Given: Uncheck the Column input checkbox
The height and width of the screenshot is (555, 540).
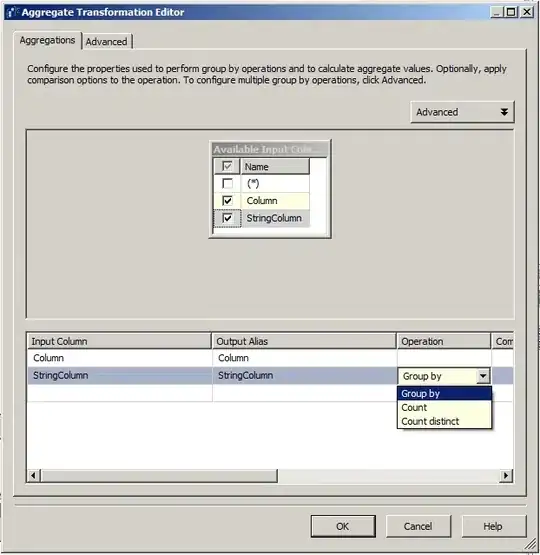Looking at the screenshot, I should click(x=227, y=201).
